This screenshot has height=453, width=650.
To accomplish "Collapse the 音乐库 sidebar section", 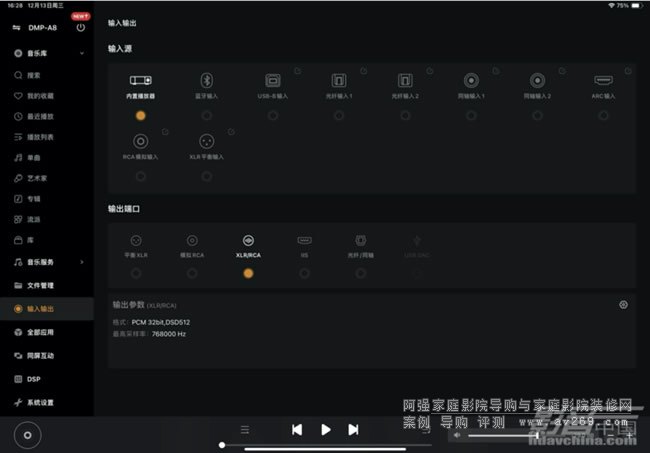I will 82,53.
